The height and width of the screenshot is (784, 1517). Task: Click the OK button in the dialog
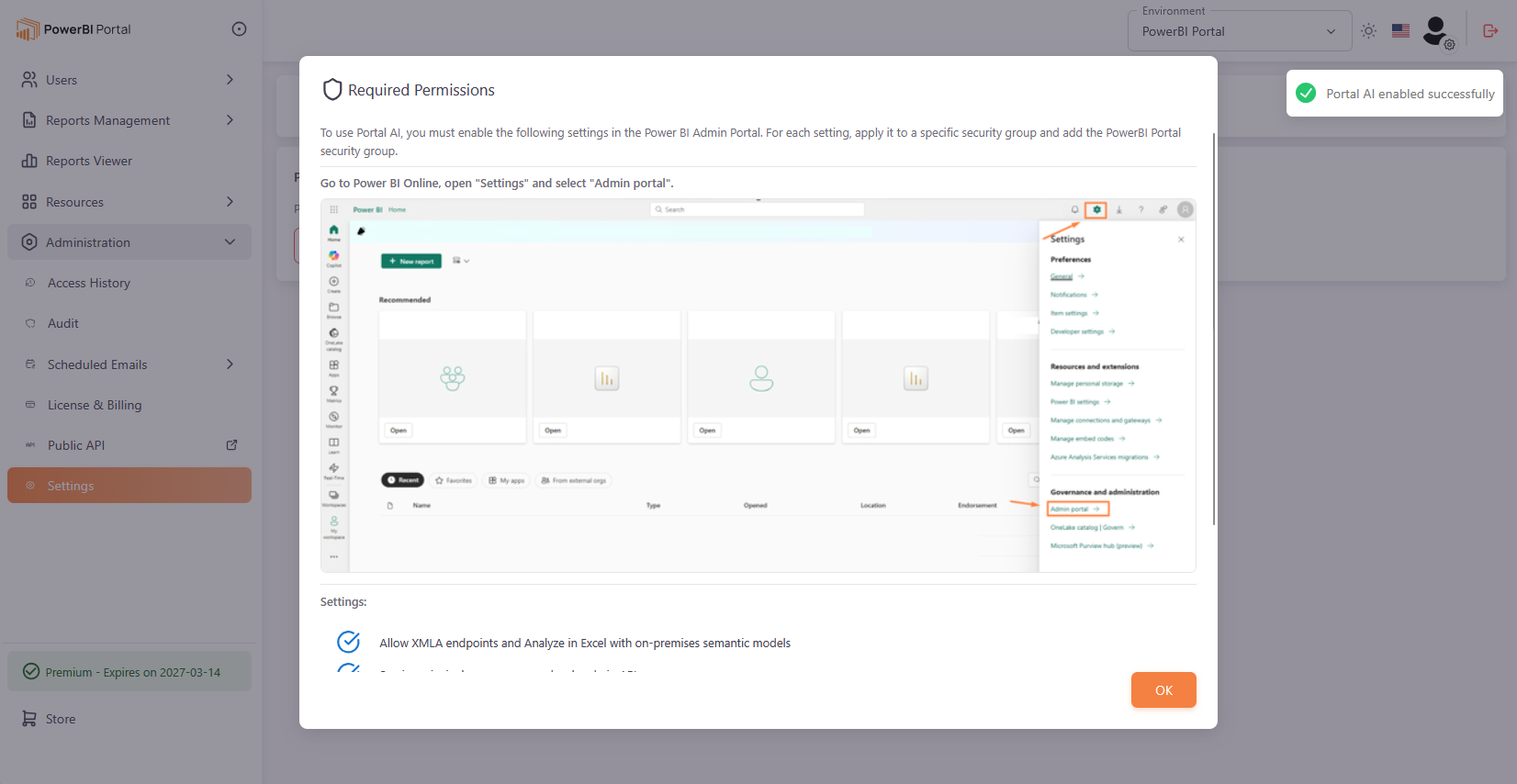click(x=1163, y=690)
